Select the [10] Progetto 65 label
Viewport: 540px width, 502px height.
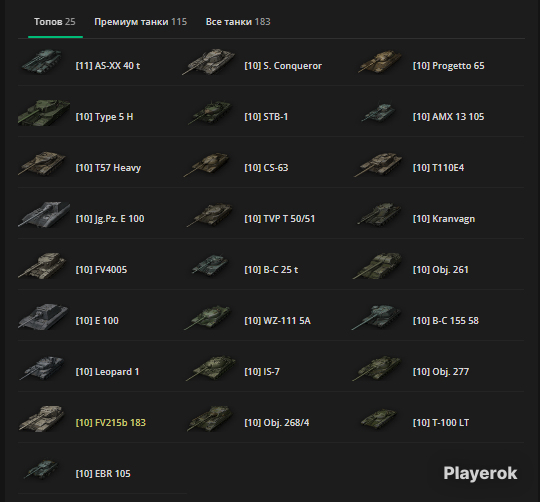[449, 66]
